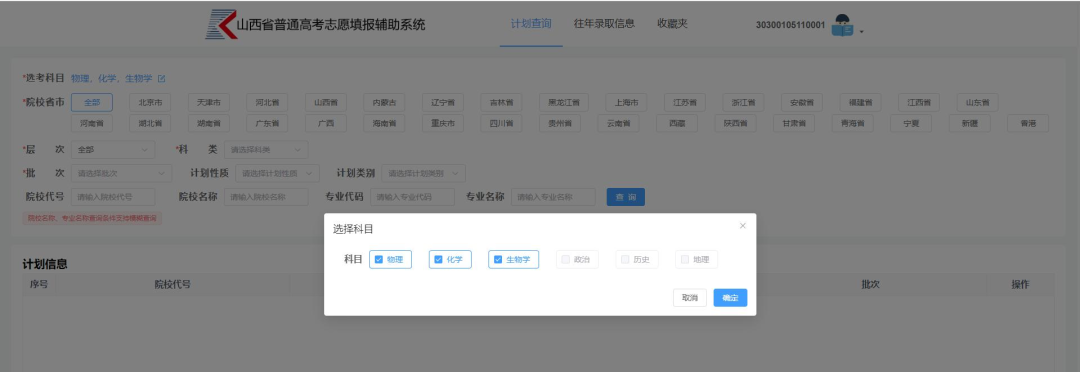
Task: Open the 收藏夹 tab
Action: 672,24
